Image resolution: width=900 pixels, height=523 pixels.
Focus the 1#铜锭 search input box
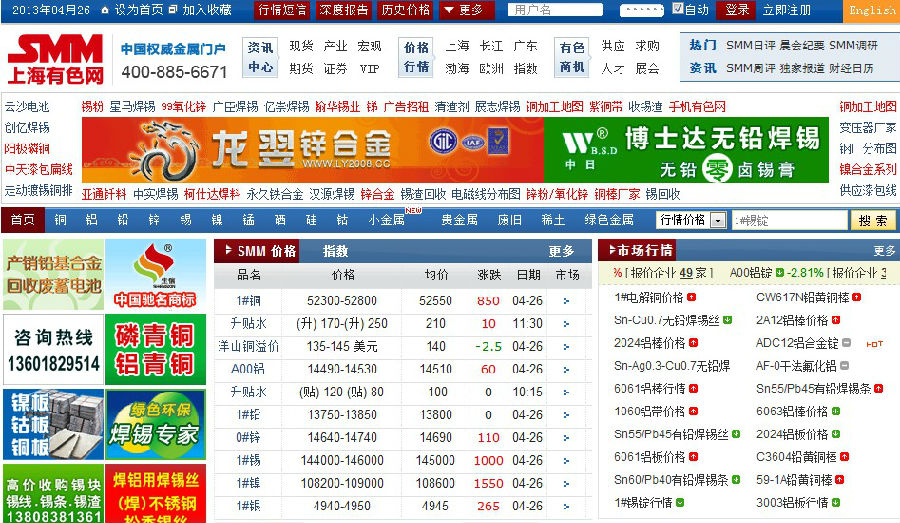point(790,220)
